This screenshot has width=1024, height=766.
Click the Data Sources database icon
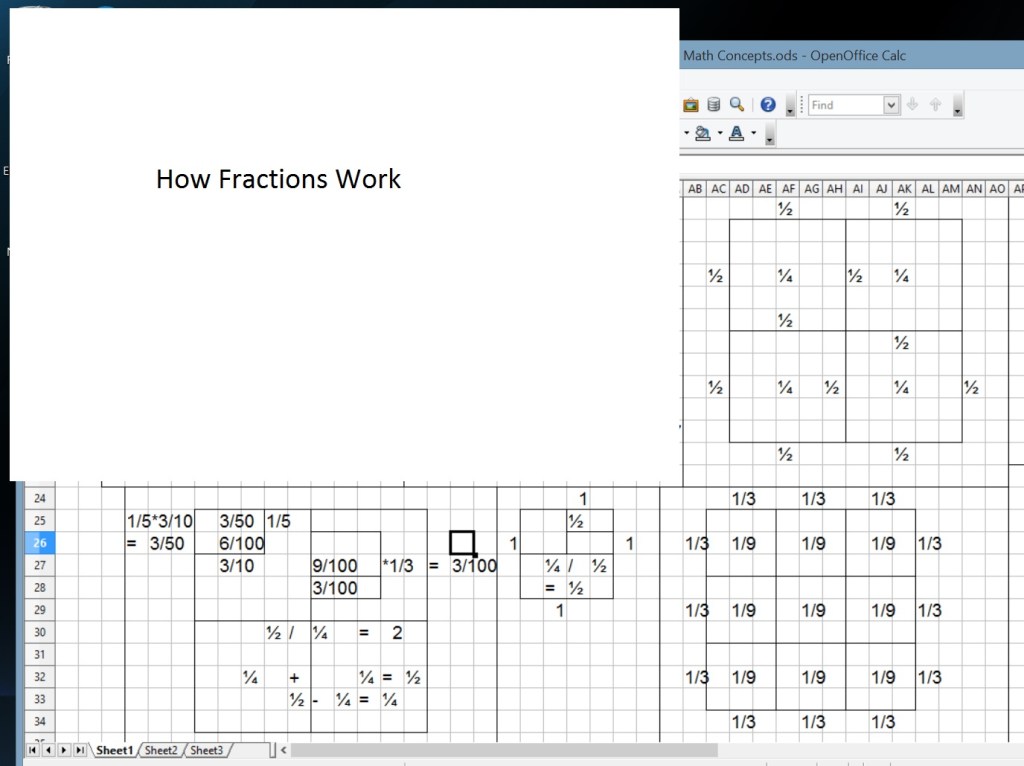tap(714, 105)
